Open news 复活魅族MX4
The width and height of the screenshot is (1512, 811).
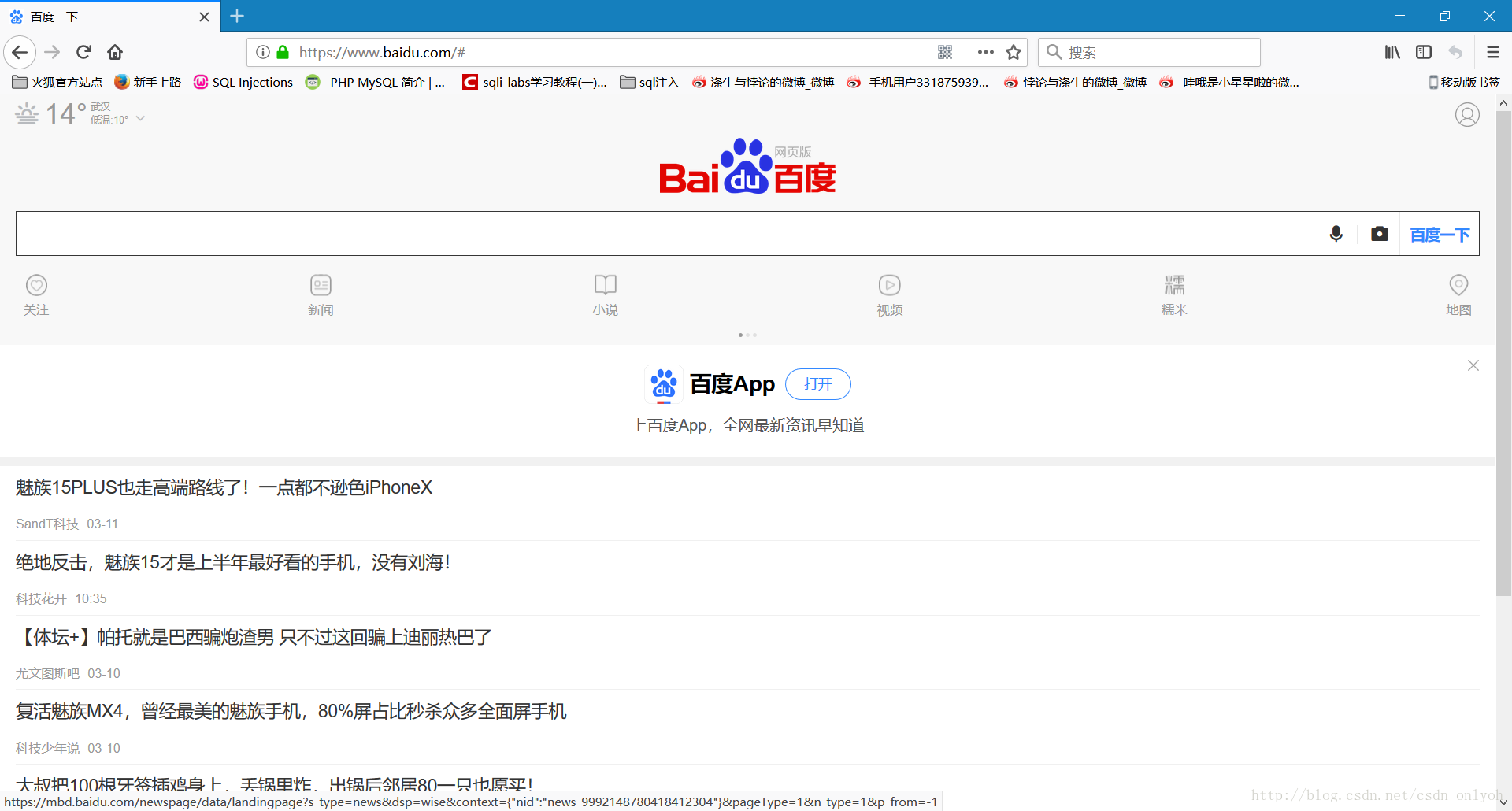pyautogui.click(x=291, y=712)
